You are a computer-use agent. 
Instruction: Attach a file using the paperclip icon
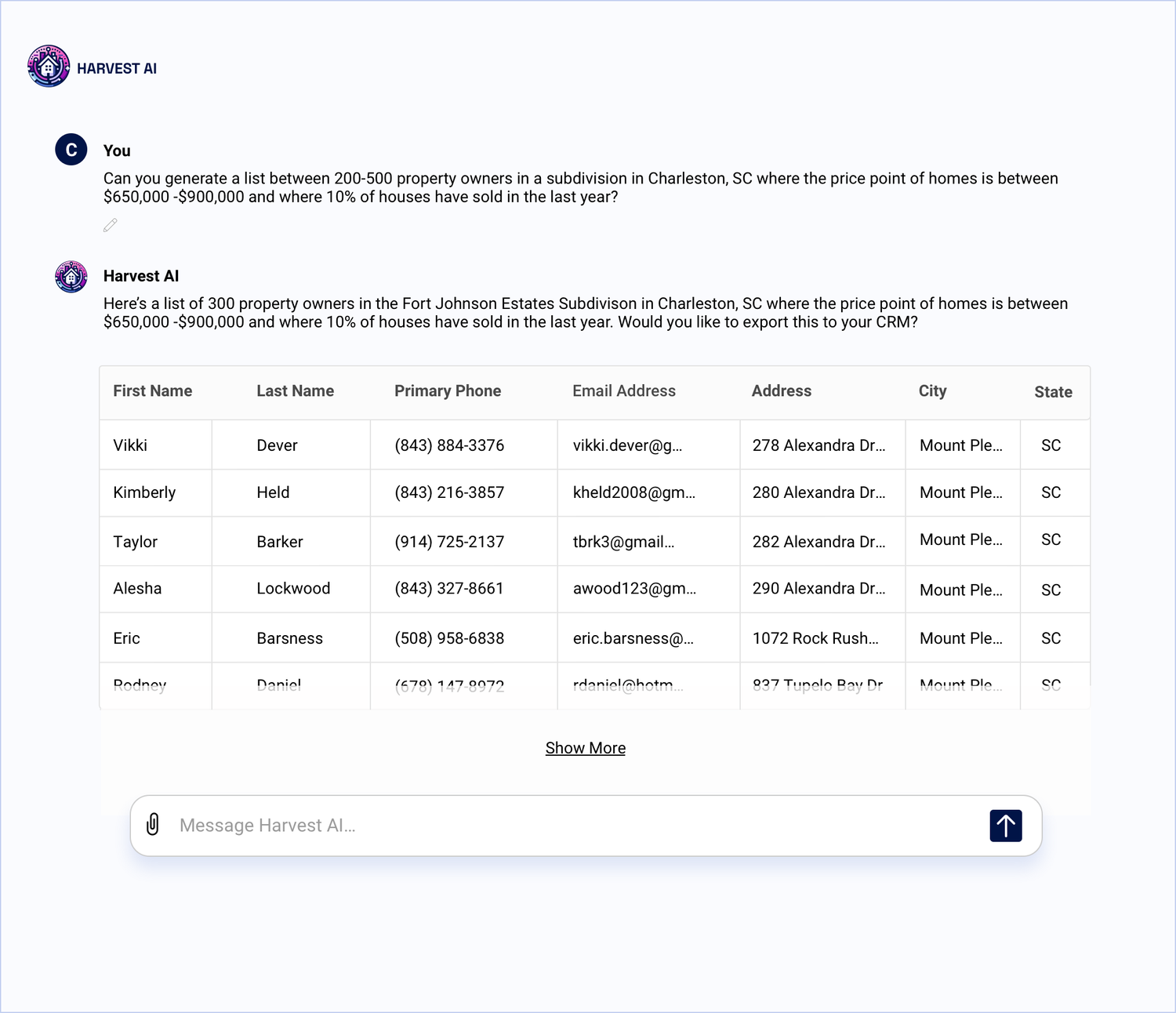click(x=153, y=825)
